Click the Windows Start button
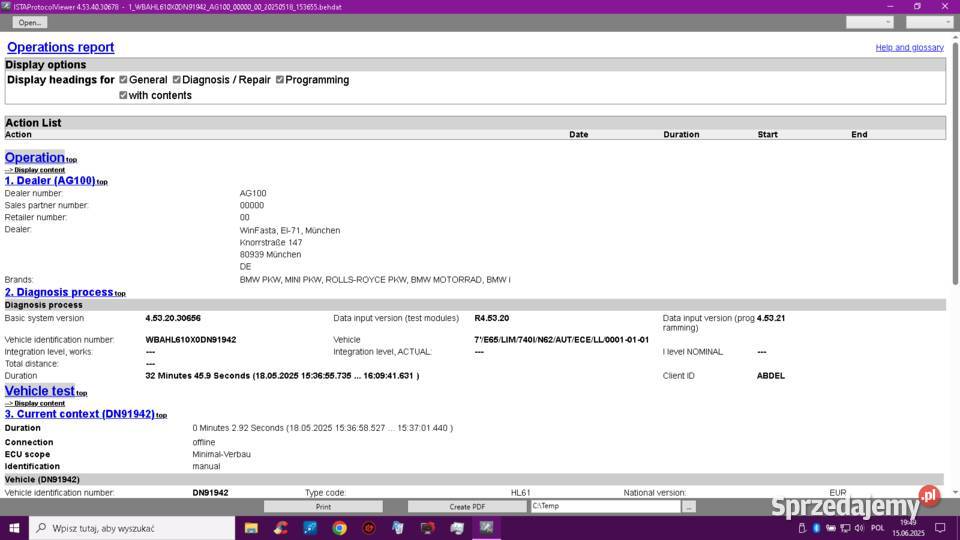This screenshot has height=540, width=960. [x=14, y=527]
